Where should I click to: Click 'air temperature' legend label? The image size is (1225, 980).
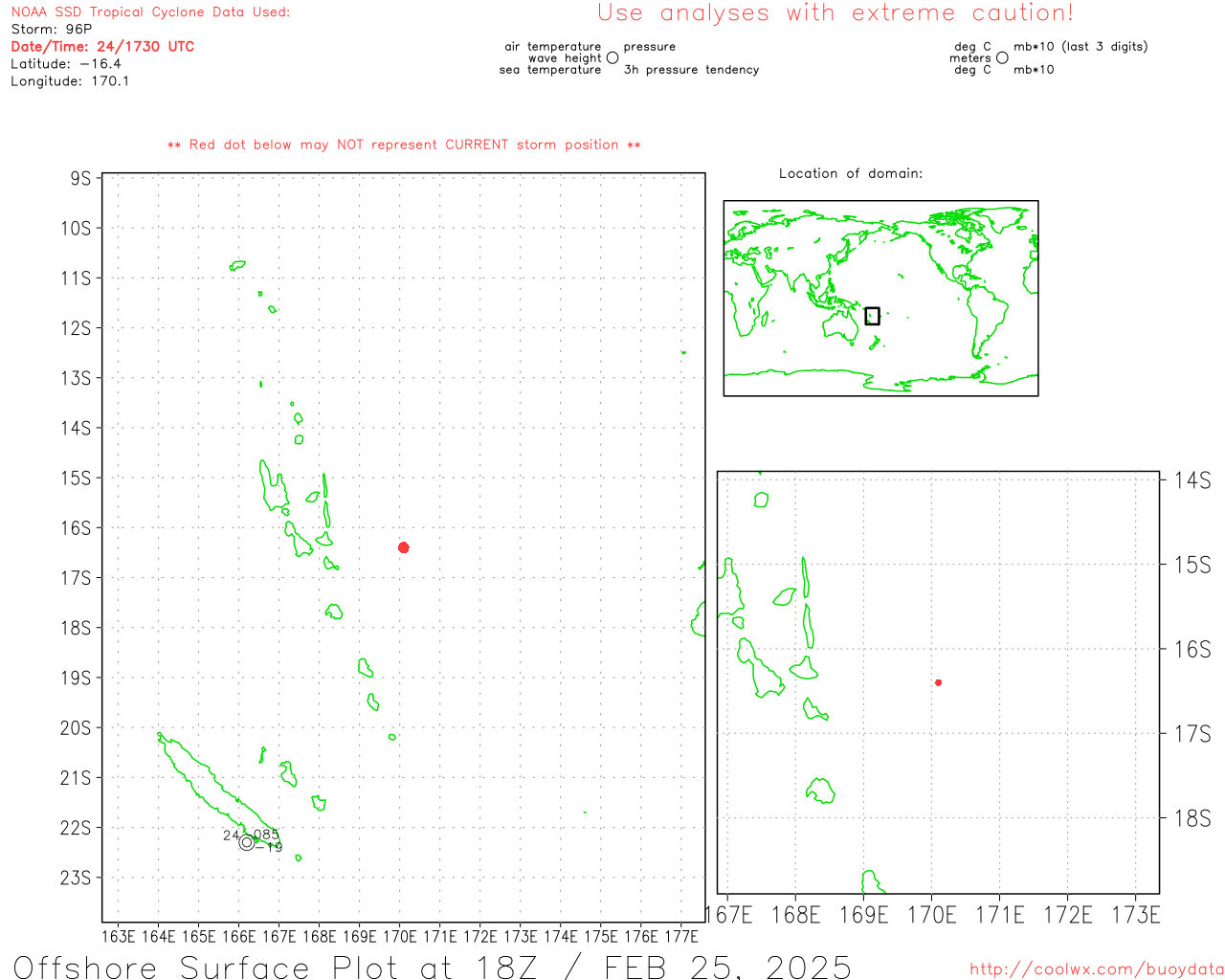[x=553, y=47]
